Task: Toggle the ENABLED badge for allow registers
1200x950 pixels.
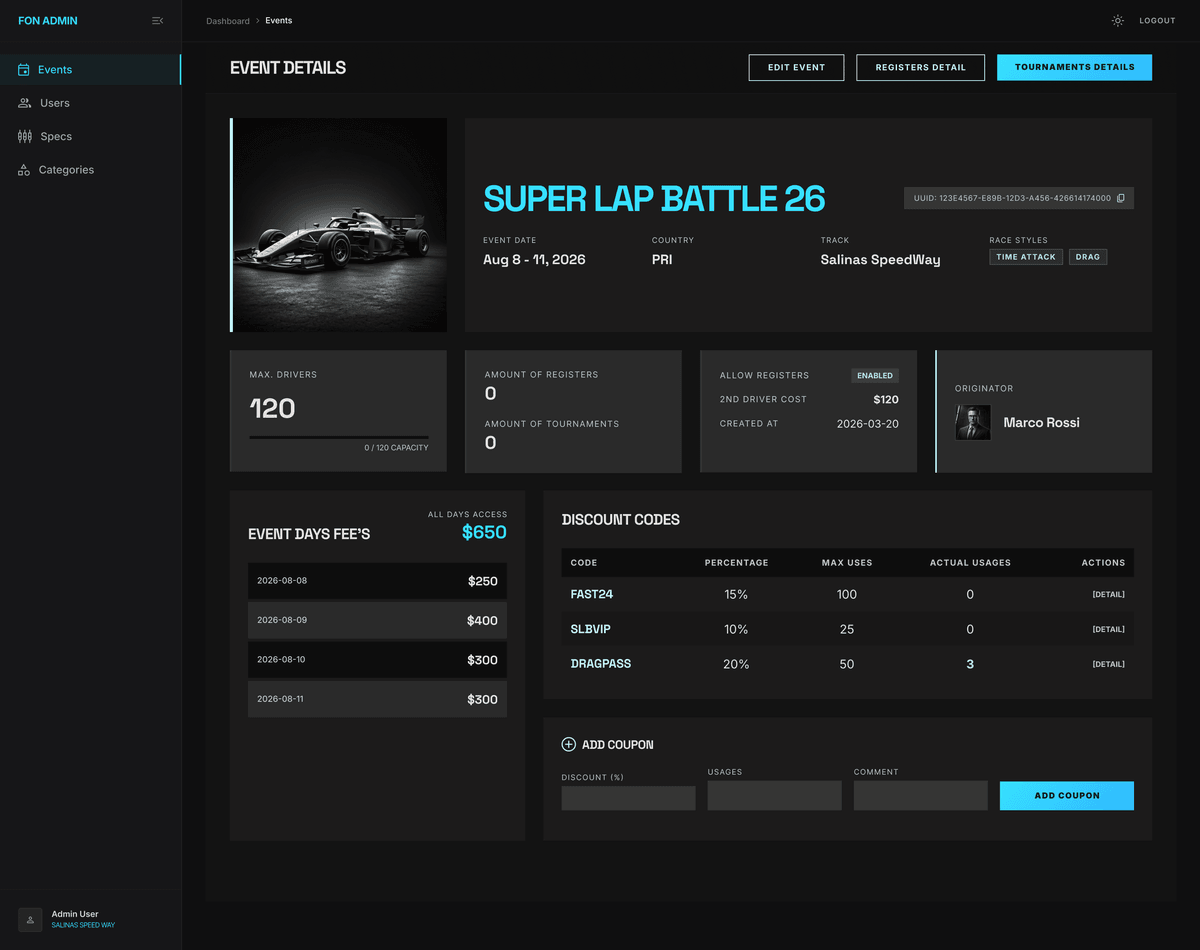Action: point(874,375)
